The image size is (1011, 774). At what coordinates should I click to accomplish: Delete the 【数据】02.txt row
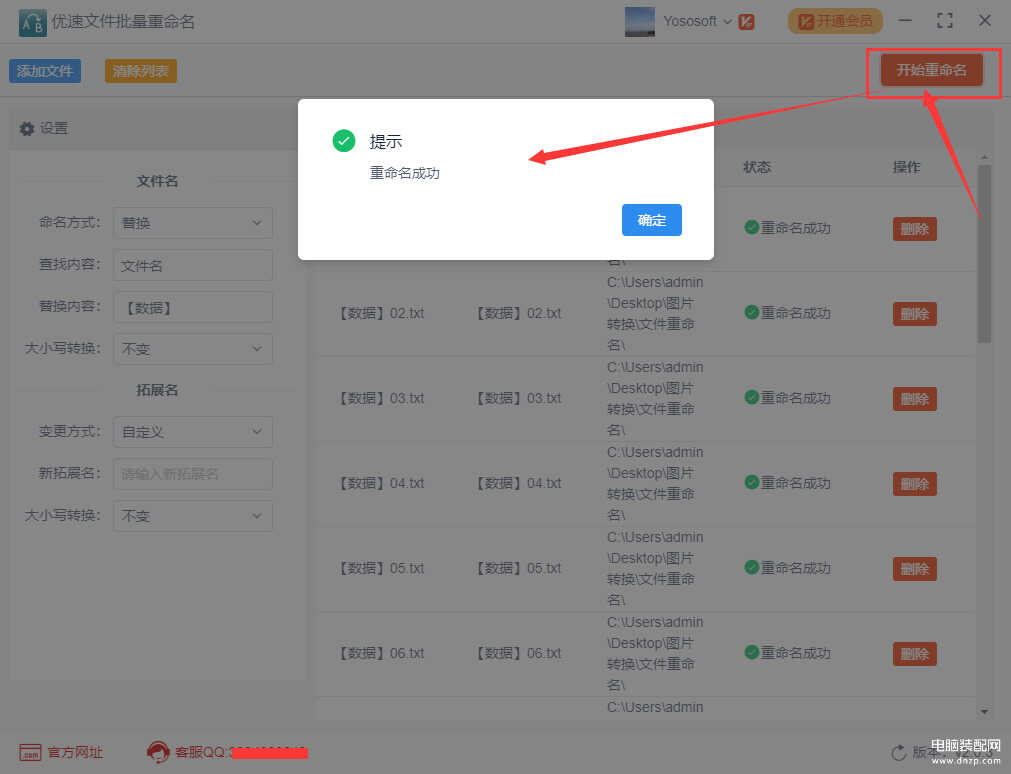point(914,314)
